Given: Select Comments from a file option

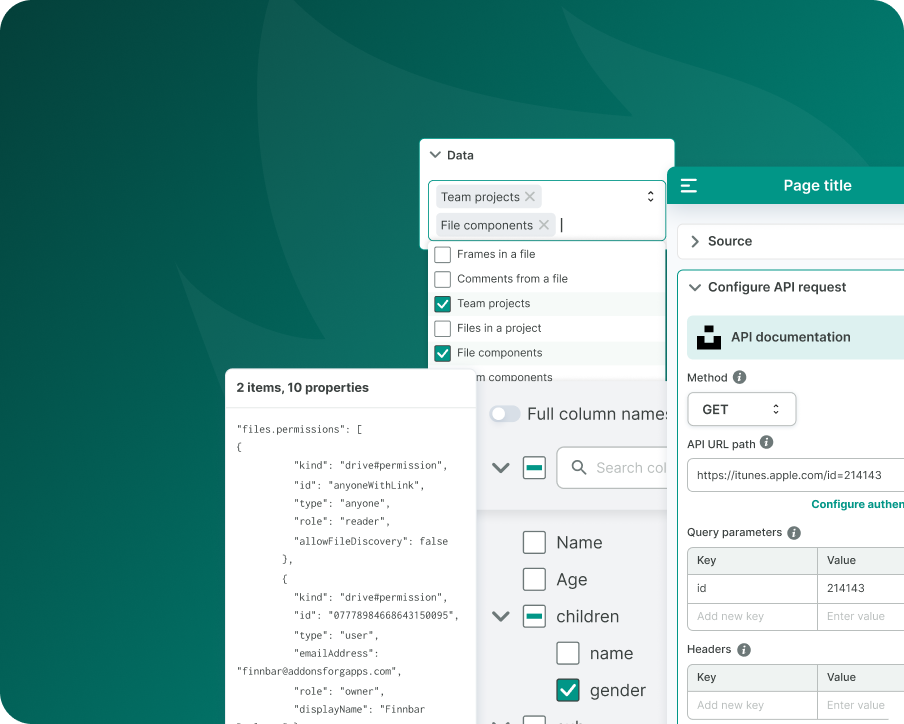Looking at the screenshot, I should point(442,279).
